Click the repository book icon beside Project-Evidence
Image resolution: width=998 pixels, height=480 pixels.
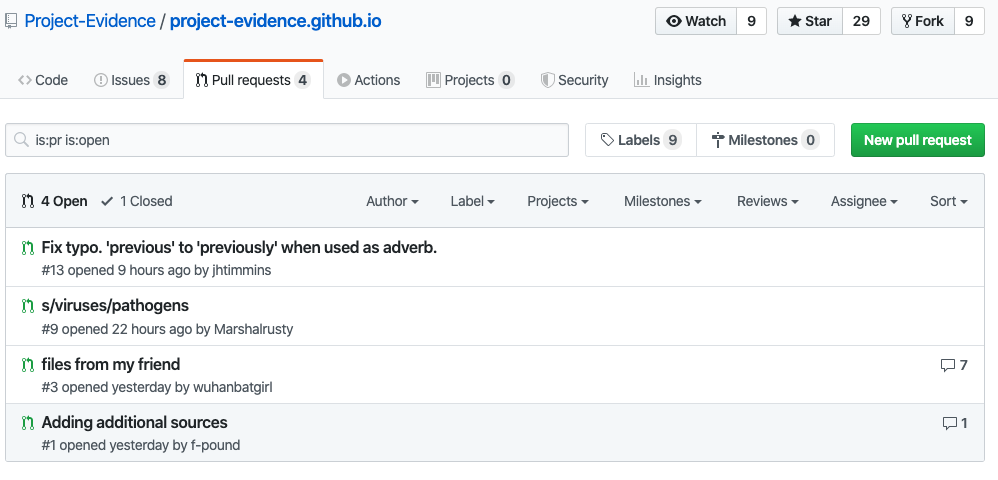click(11, 21)
